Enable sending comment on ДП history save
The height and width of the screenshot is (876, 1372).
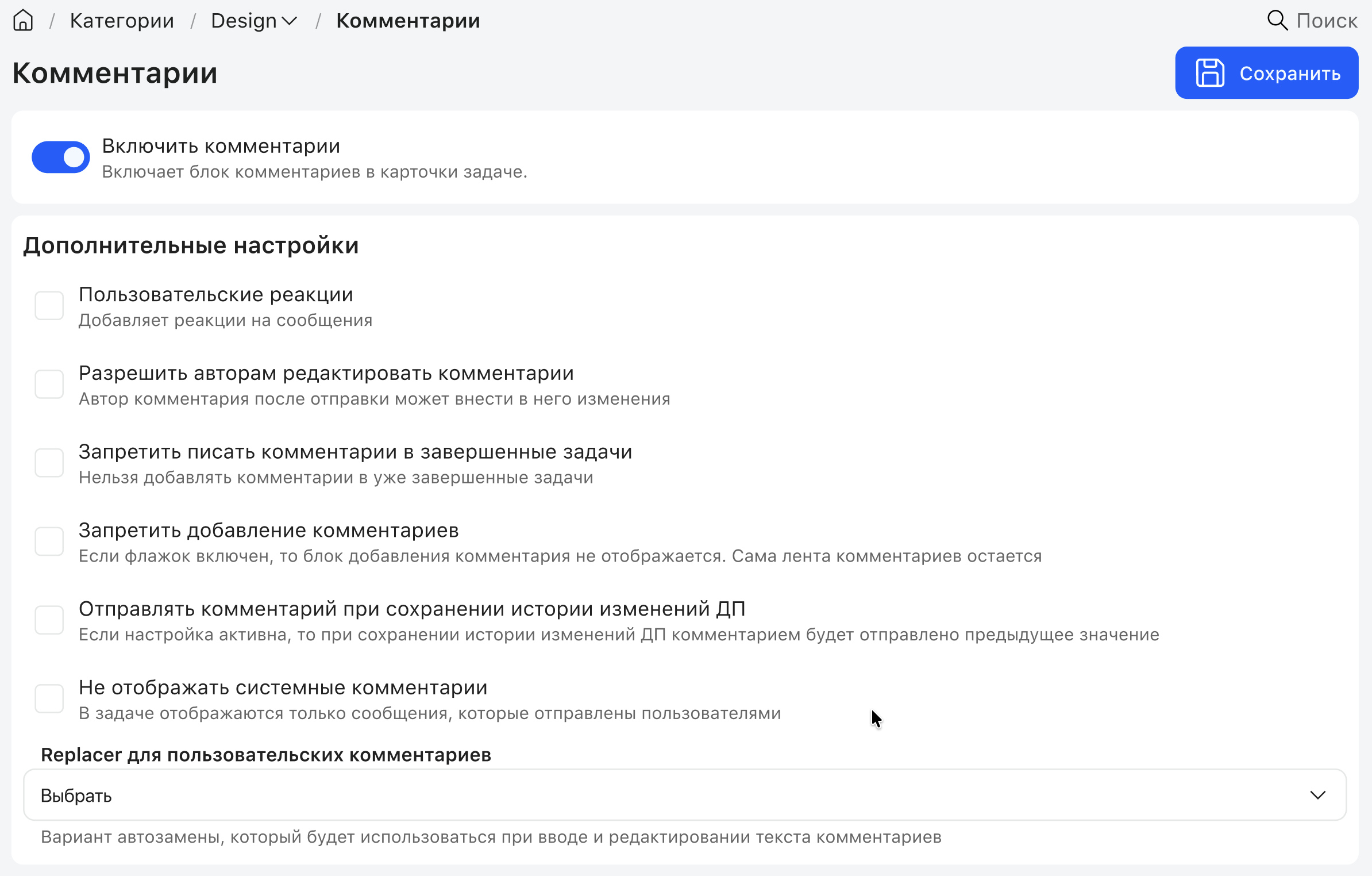(x=49, y=620)
